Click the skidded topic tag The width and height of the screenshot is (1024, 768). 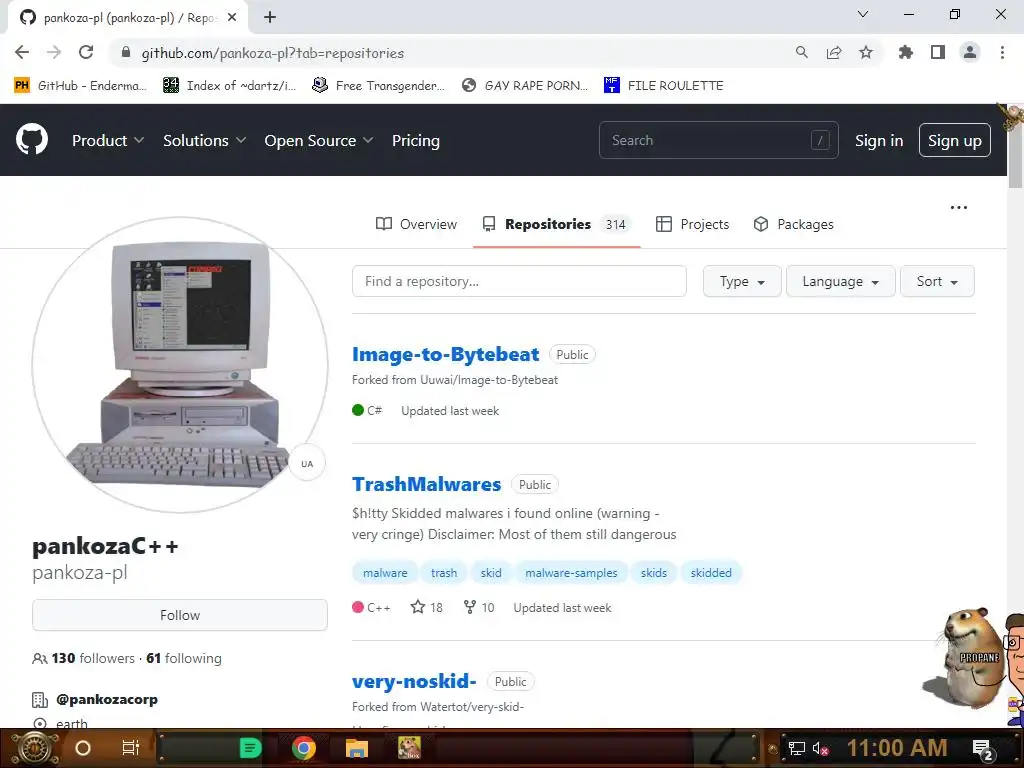pos(711,573)
